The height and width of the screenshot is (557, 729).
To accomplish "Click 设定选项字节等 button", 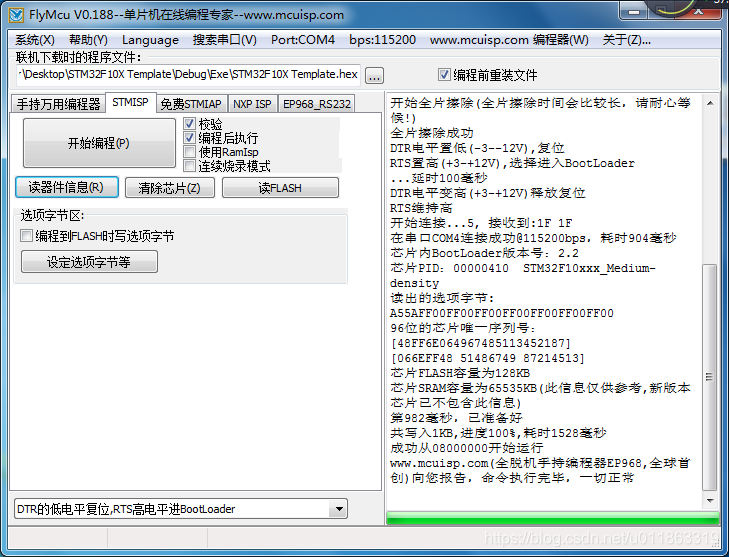I will [89, 262].
